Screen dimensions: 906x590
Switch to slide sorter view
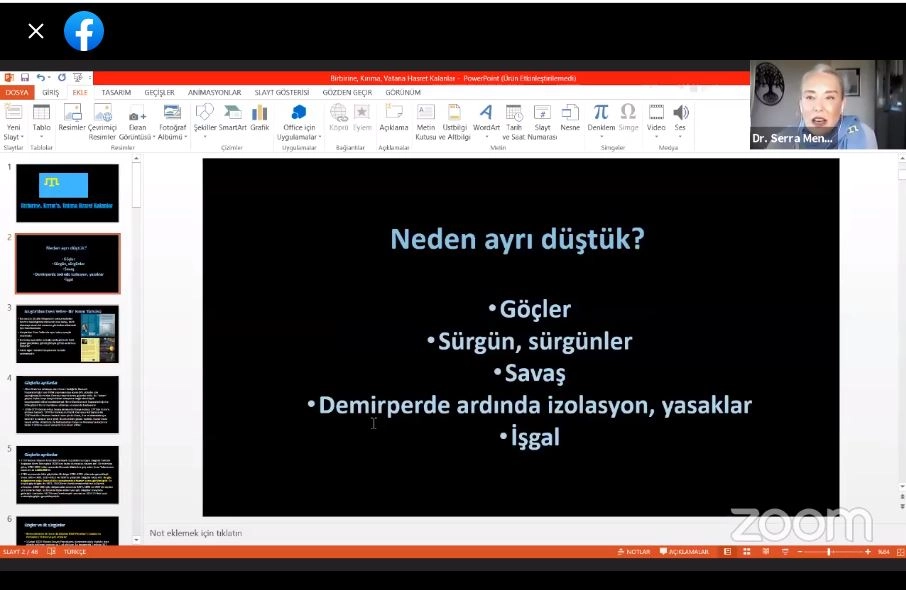[745, 552]
